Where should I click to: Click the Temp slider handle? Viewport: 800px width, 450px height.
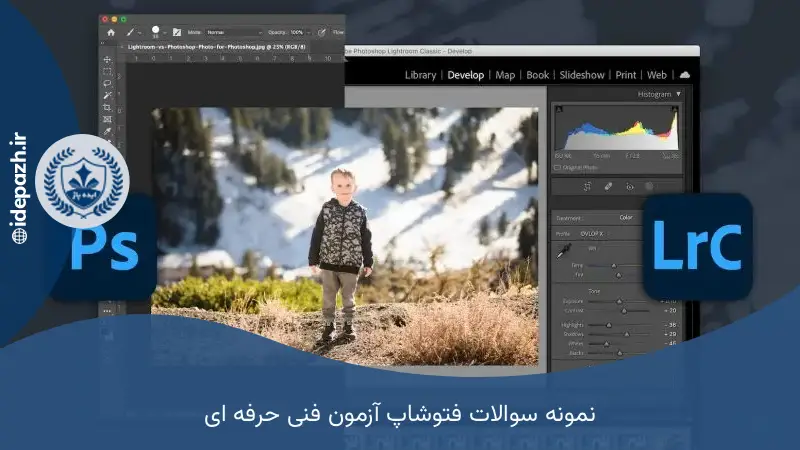(614, 266)
